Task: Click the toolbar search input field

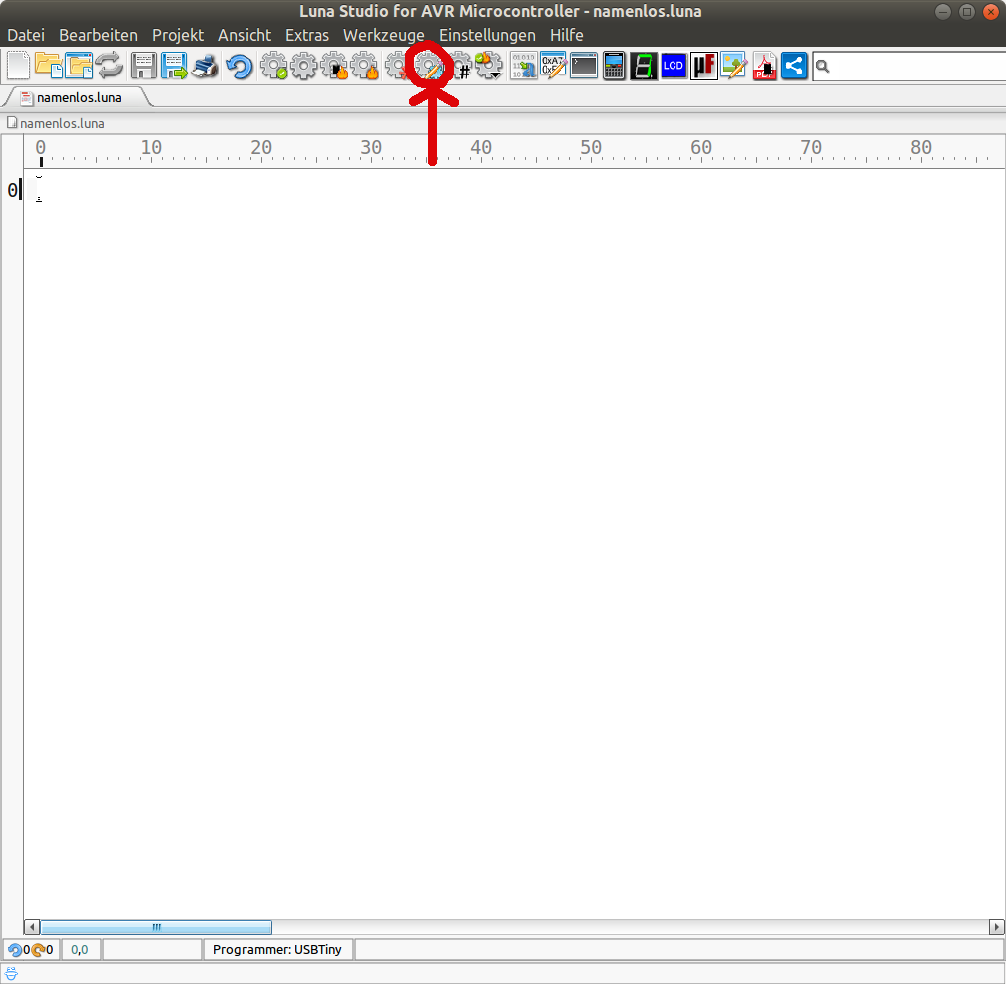Action: tap(909, 67)
